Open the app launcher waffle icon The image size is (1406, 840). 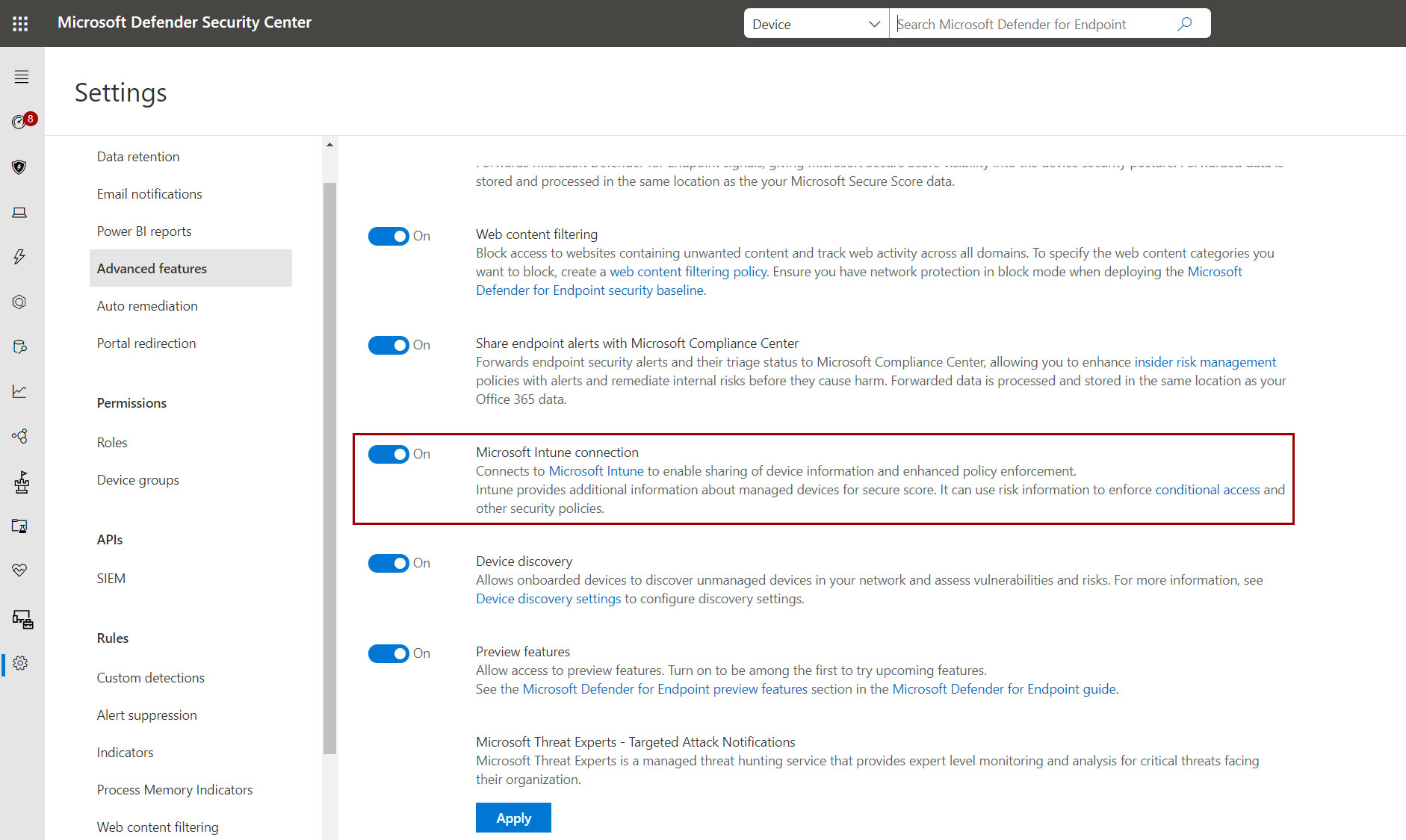(x=20, y=23)
